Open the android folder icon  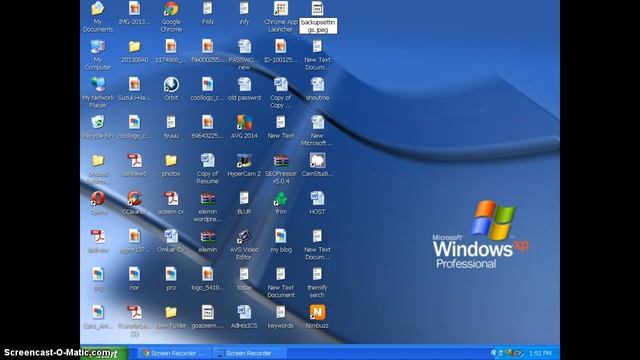pos(98,160)
